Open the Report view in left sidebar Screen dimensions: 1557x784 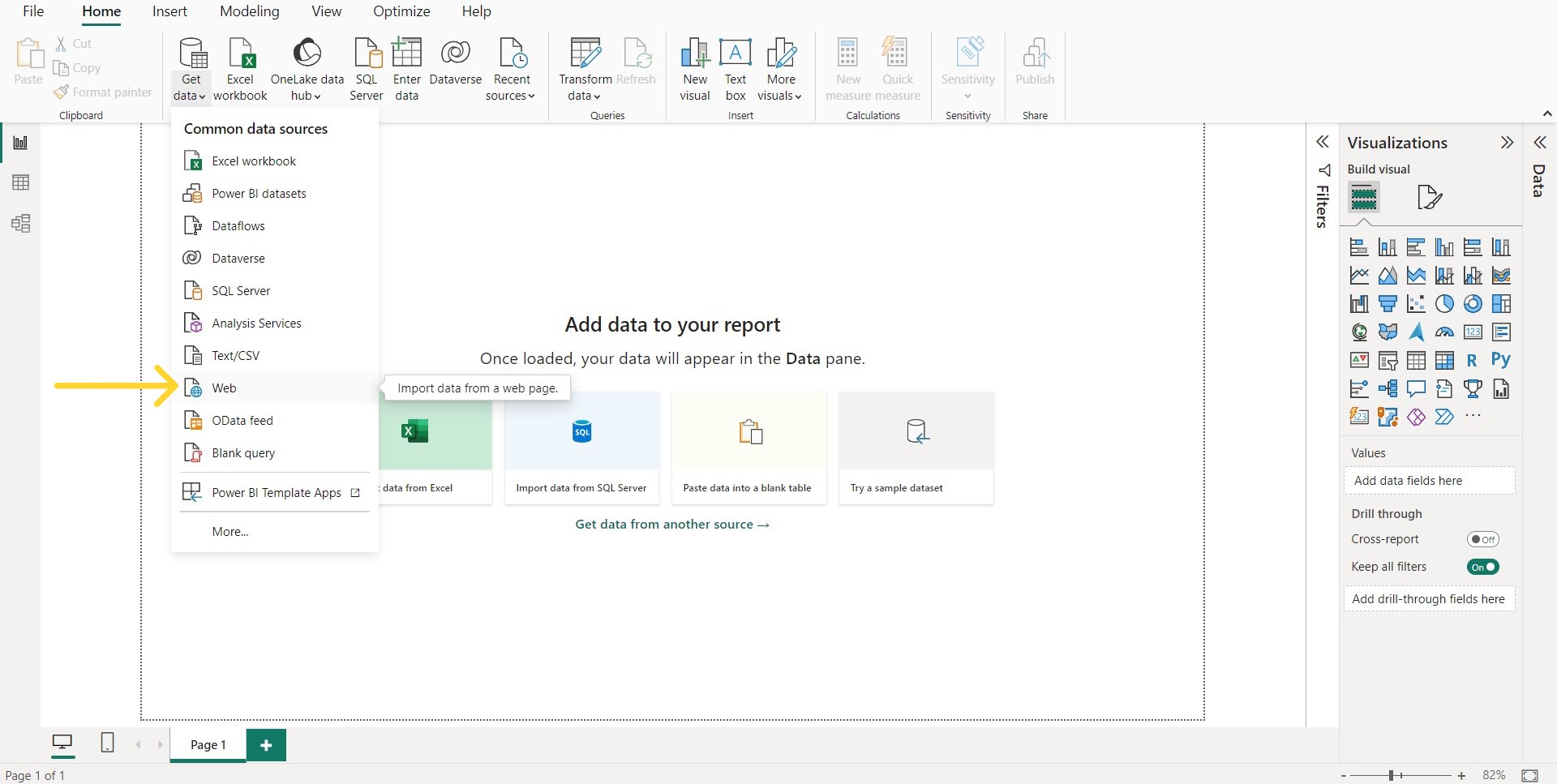20,143
